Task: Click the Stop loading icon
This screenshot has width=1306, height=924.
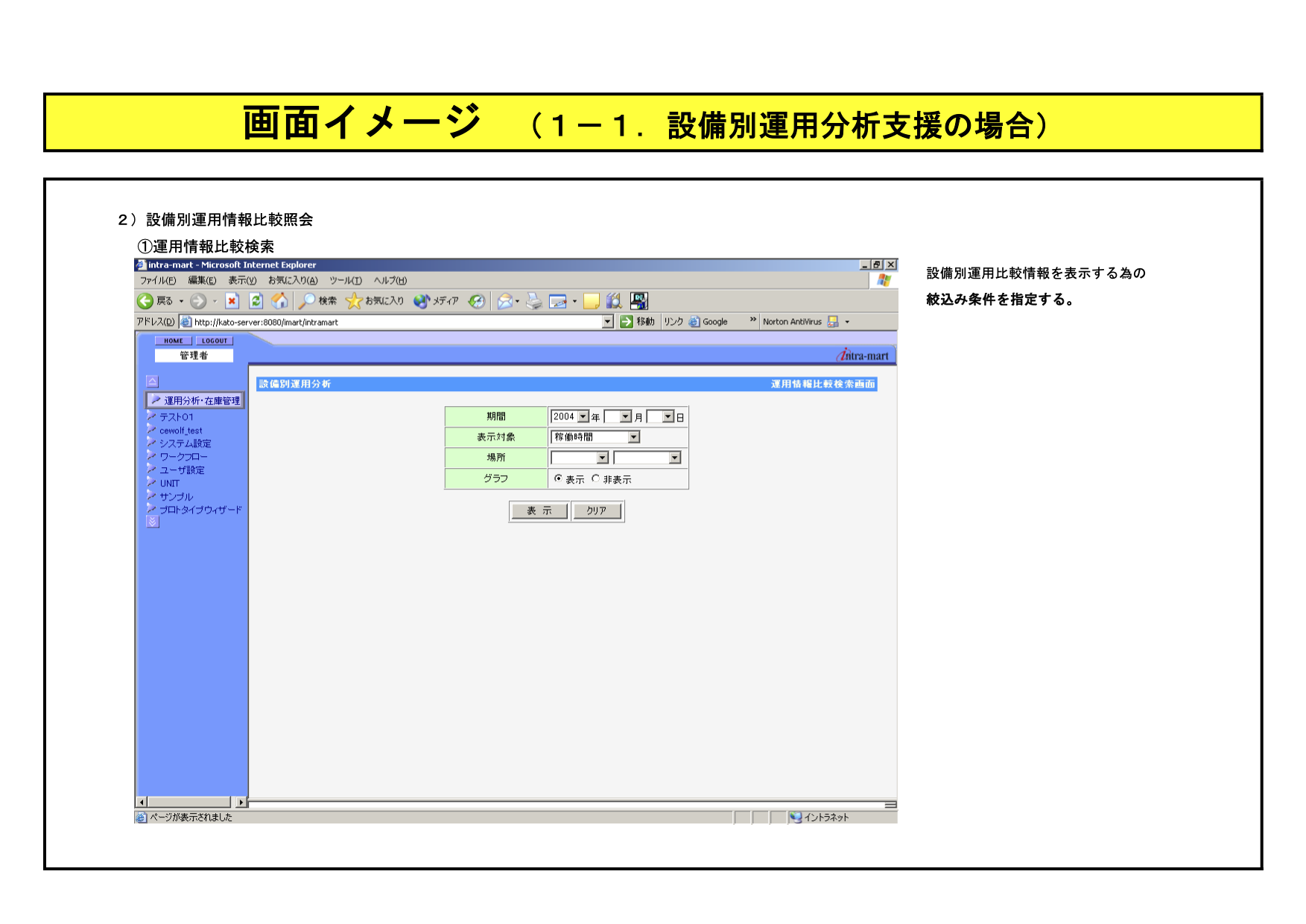Action: 232,301
